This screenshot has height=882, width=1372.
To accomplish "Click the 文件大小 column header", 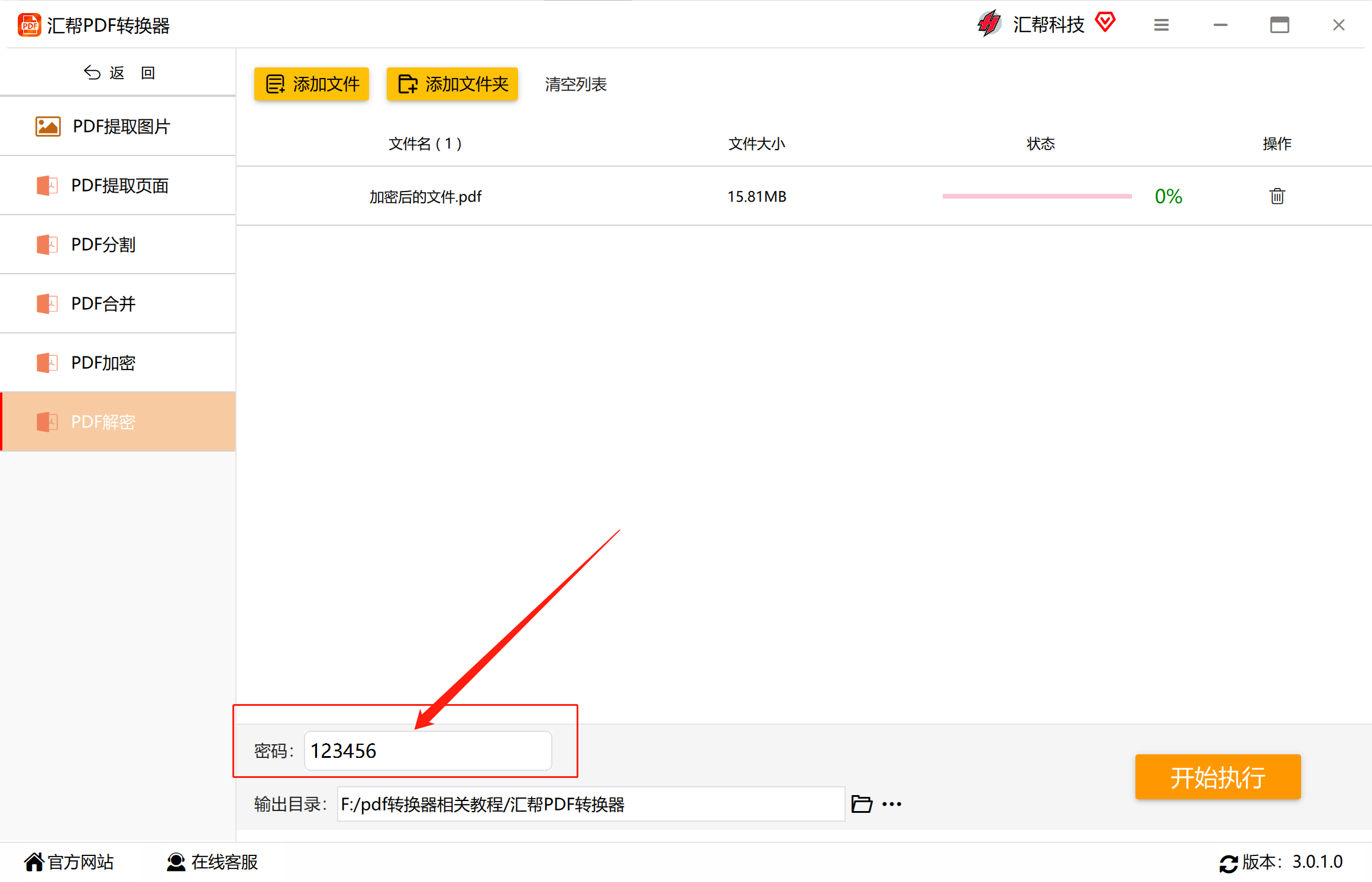I will point(757,144).
